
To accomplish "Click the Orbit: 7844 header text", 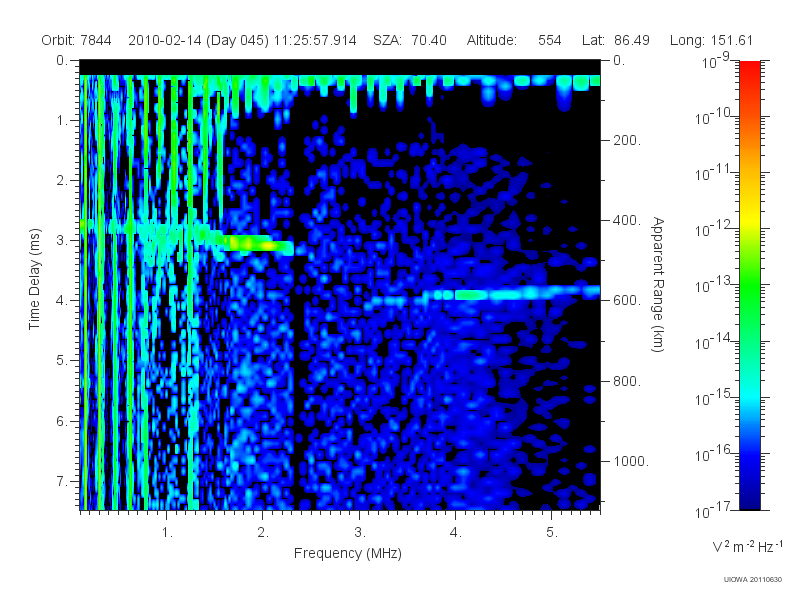I will click(77, 40).
